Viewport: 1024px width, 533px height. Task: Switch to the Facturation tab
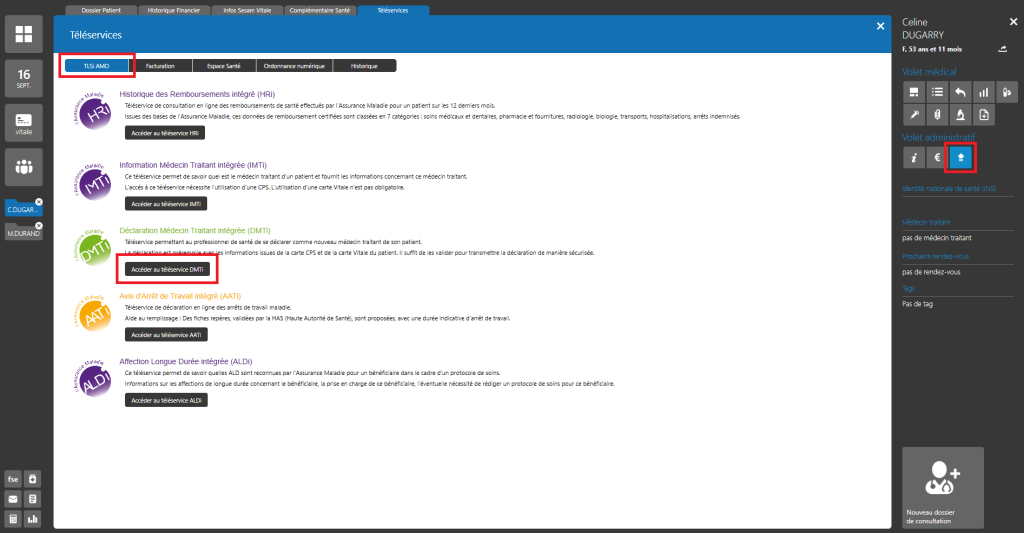tap(160, 66)
